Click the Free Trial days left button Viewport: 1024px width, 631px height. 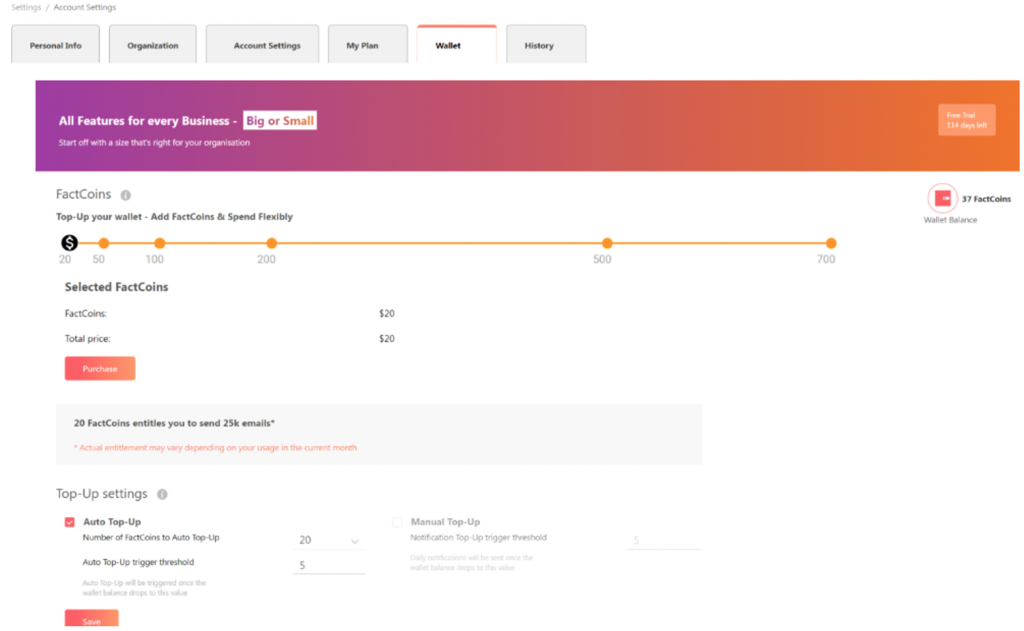(x=966, y=120)
